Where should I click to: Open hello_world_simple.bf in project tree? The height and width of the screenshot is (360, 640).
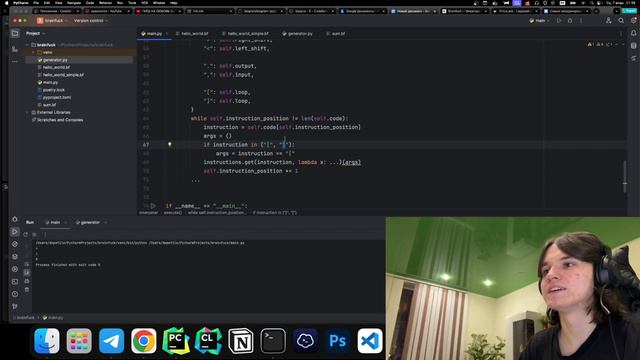pos(63,75)
